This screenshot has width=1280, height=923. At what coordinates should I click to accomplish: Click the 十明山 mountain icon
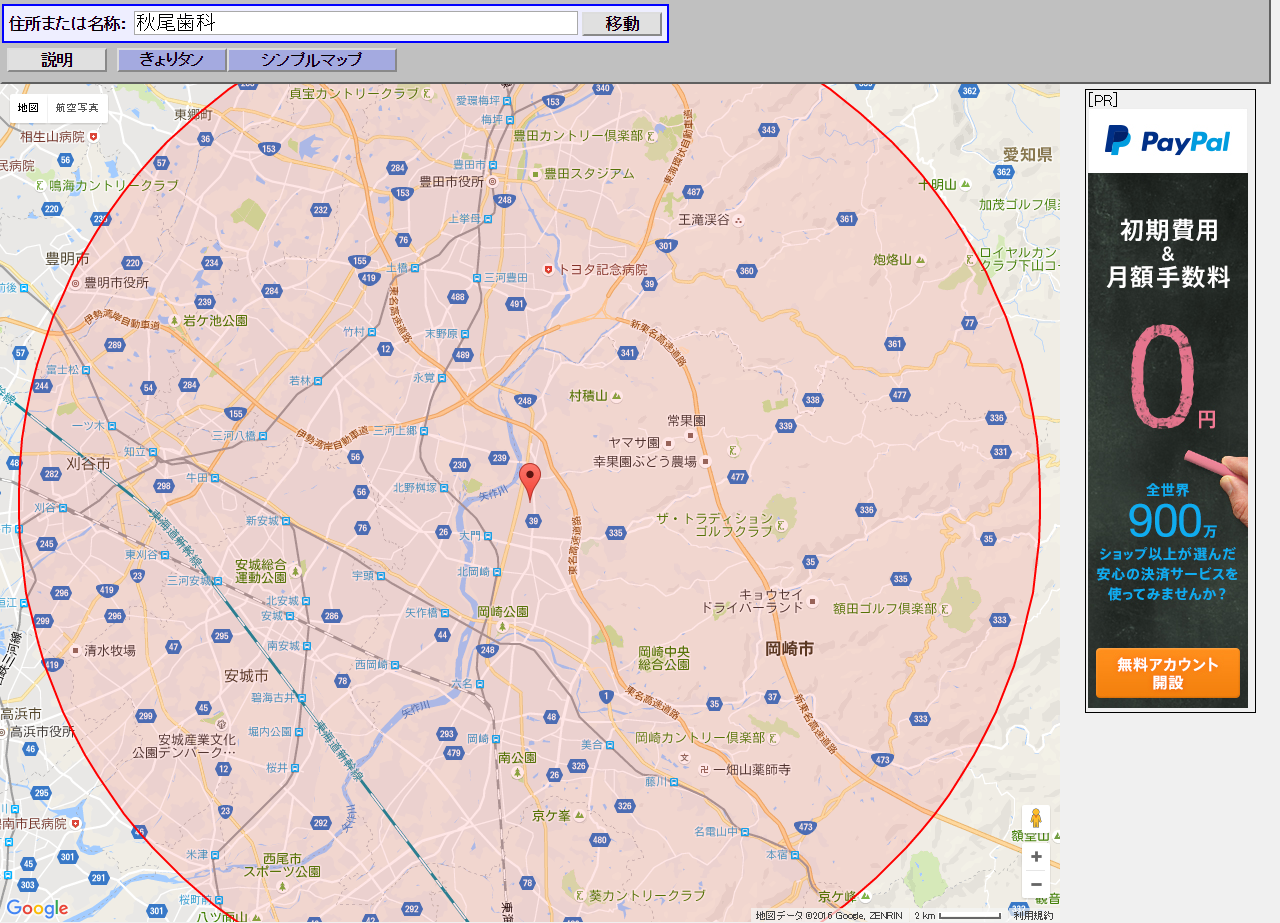(966, 185)
